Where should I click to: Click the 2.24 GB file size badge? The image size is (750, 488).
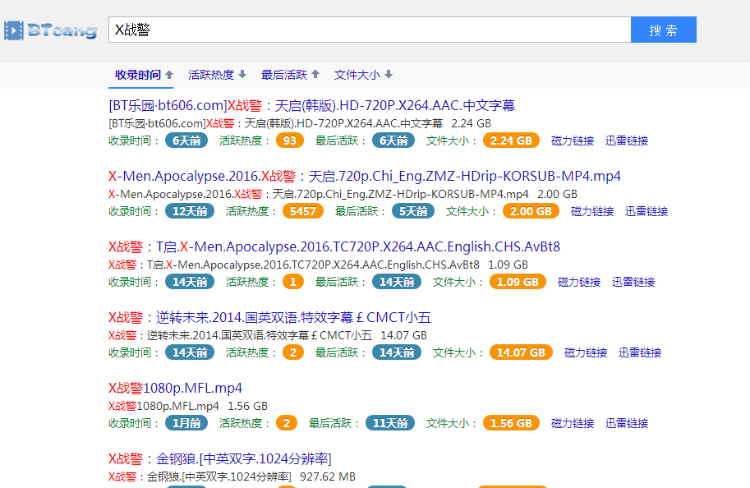pos(511,141)
